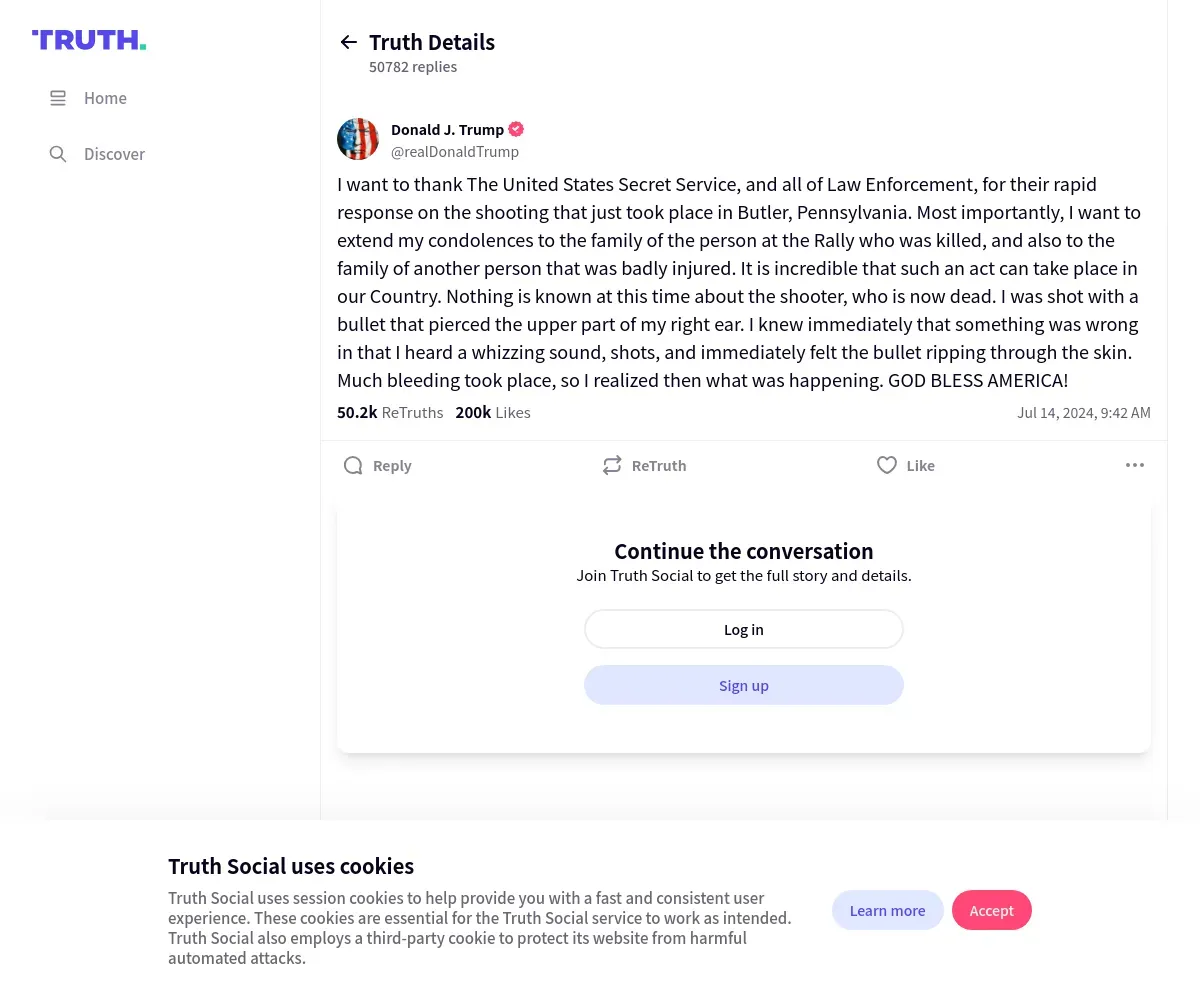Click Learn more about cookies
The width and height of the screenshot is (1200, 1000).
tap(887, 910)
